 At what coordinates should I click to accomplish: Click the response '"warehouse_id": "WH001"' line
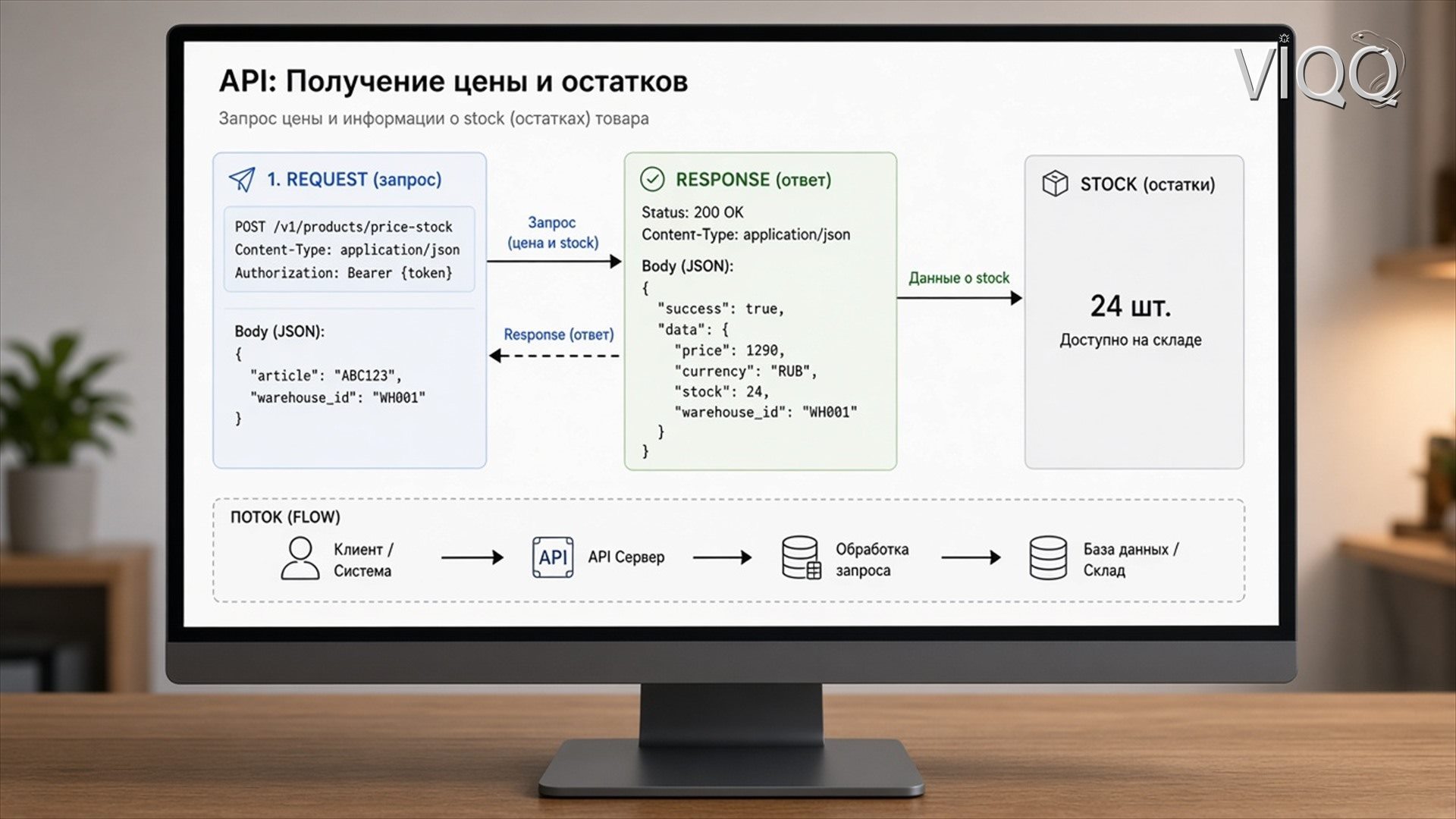[766, 413]
